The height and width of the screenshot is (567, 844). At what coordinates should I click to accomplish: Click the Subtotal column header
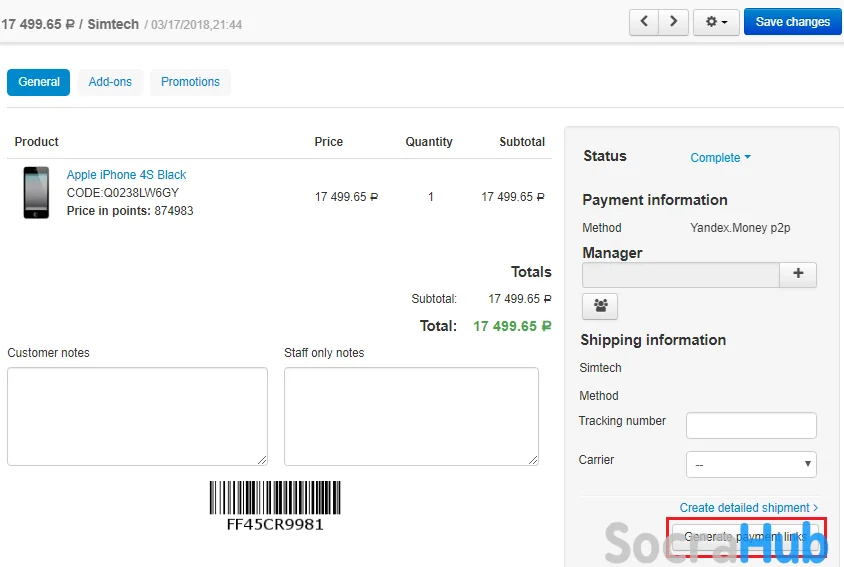point(522,142)
